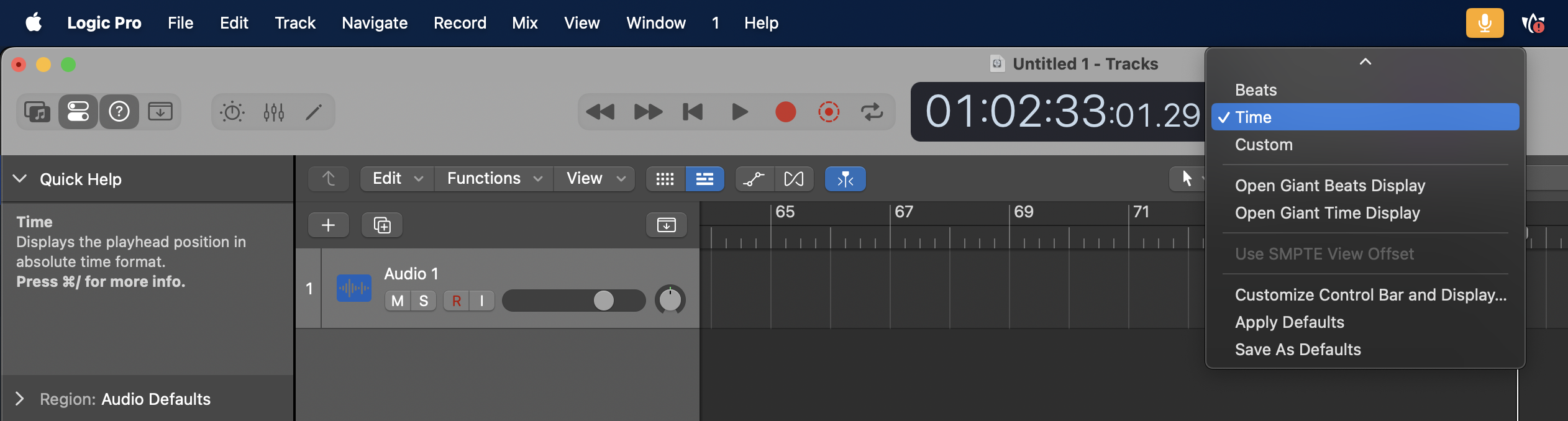This screenshot has width=1568, height=421.
Task: Choose Open Giant Time Display
Action: tap(1327, 213)
